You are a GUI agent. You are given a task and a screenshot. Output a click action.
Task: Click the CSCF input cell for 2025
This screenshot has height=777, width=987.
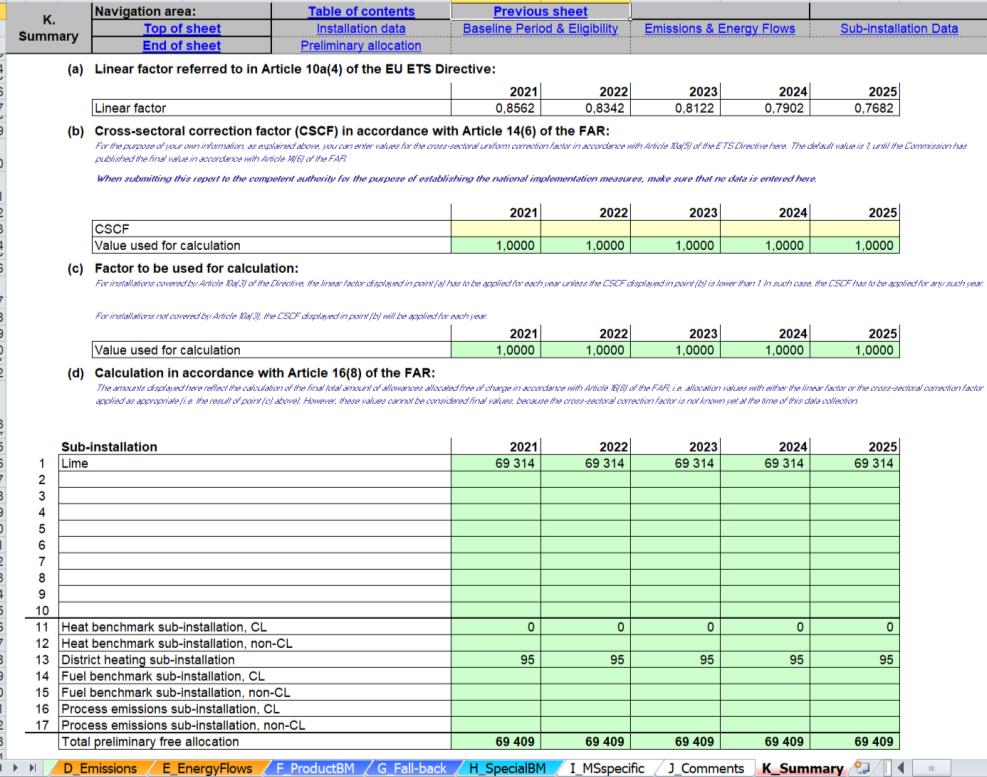[x=855, y=229]
